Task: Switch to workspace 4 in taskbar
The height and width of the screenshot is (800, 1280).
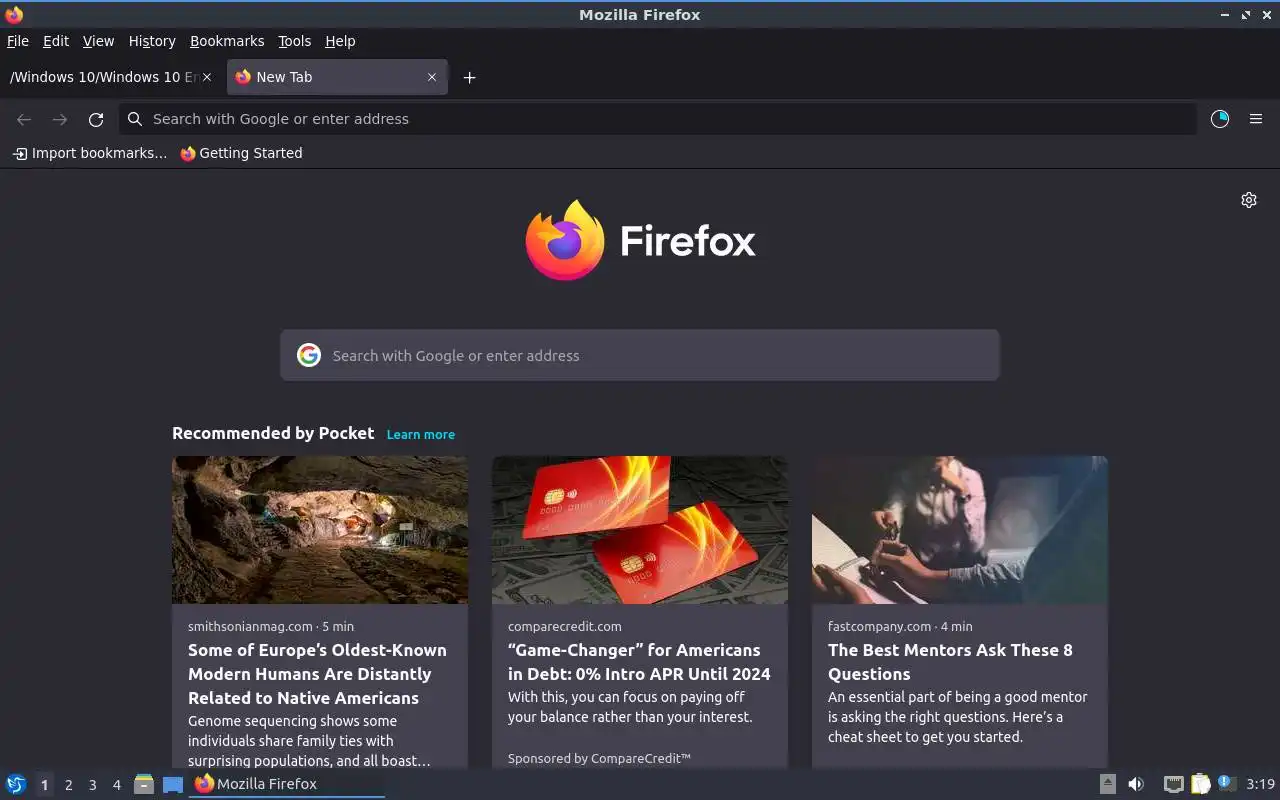Action: tap(116, 785)
